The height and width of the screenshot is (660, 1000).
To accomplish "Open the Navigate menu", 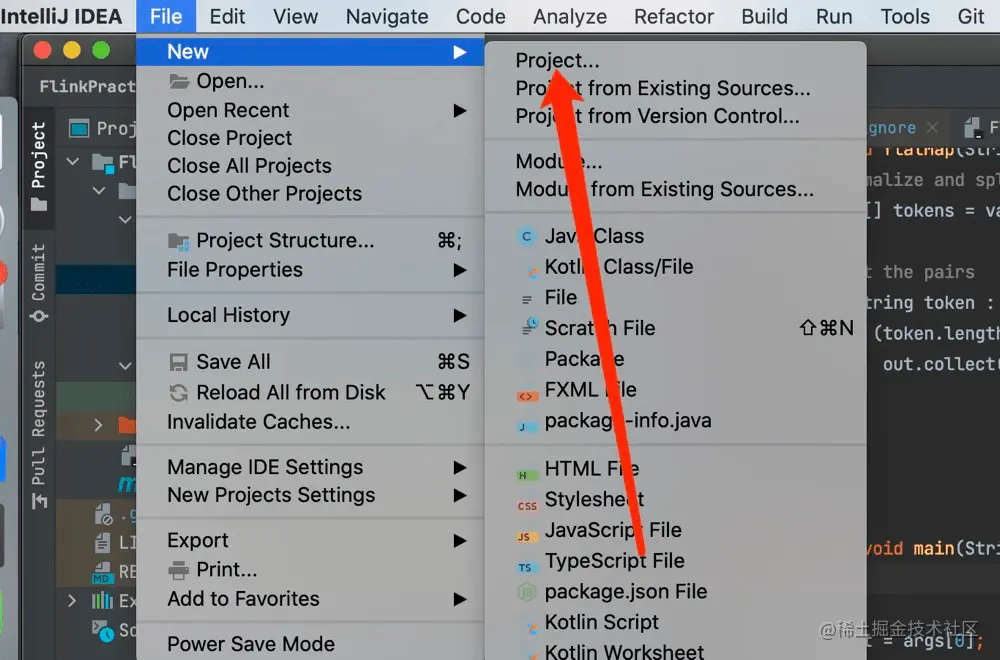I will coord(387,16).
